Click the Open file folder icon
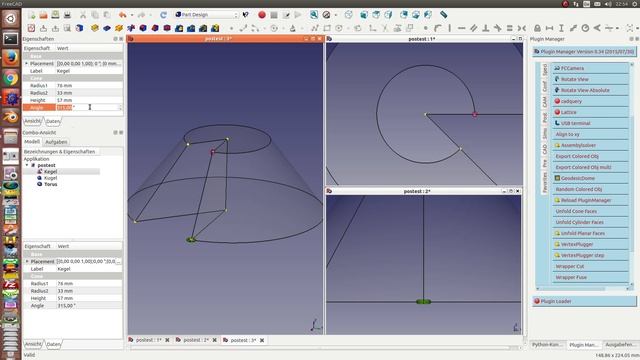Viewport: 640px width, 360px height. [x=43, y=15]
